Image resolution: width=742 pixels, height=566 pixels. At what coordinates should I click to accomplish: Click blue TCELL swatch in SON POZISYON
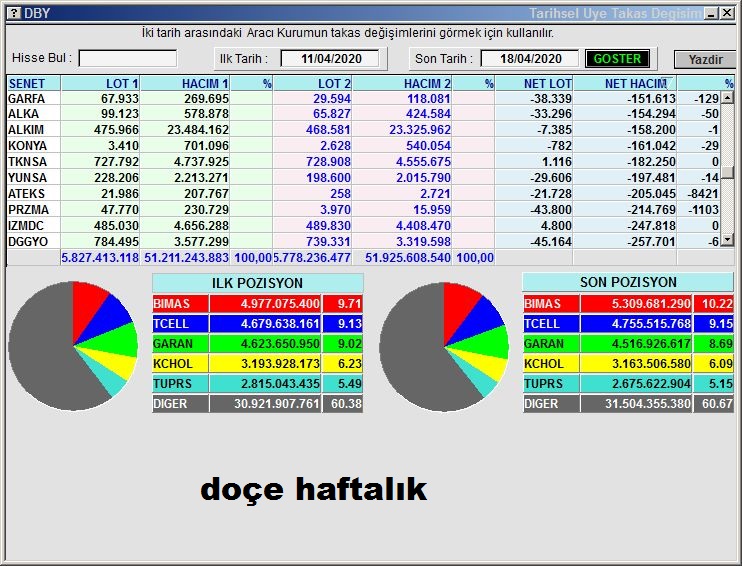(x=551, y=324)
